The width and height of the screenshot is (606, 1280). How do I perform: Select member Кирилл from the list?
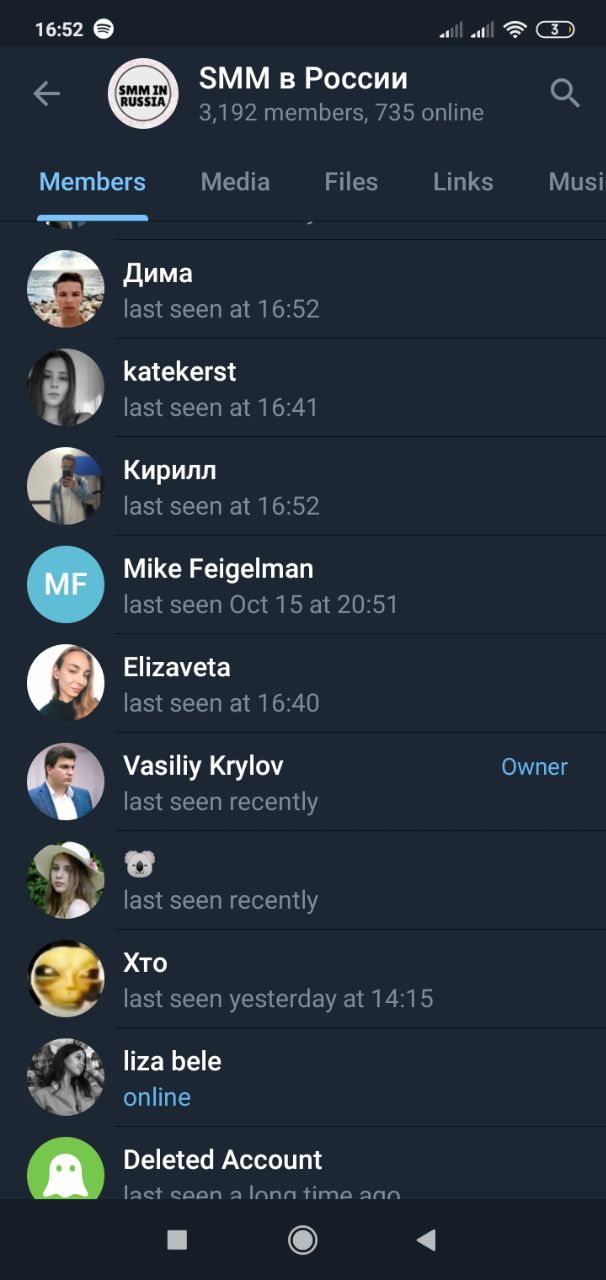click(303, 486)
